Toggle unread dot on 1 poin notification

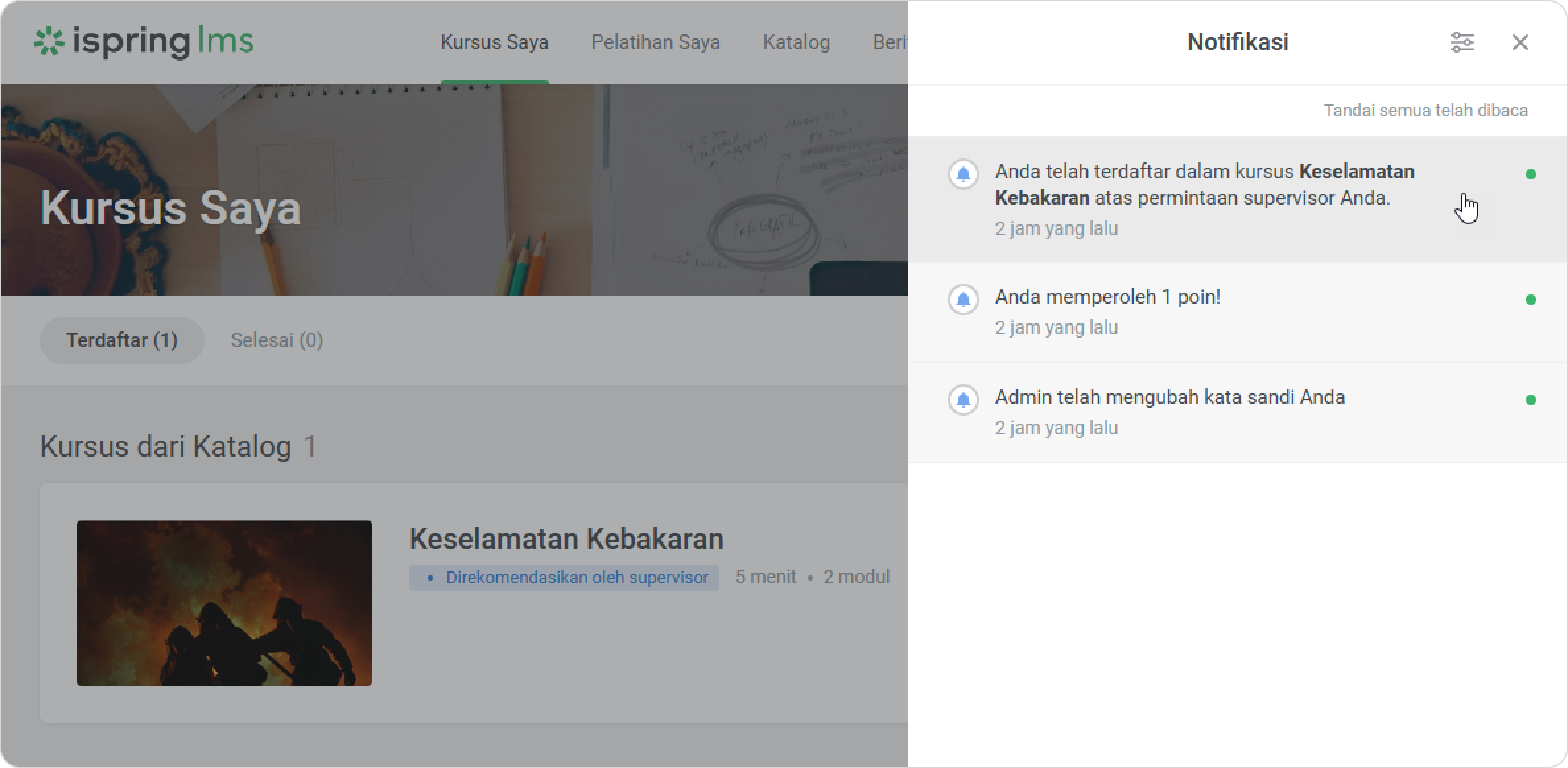tap(1530, 300)
